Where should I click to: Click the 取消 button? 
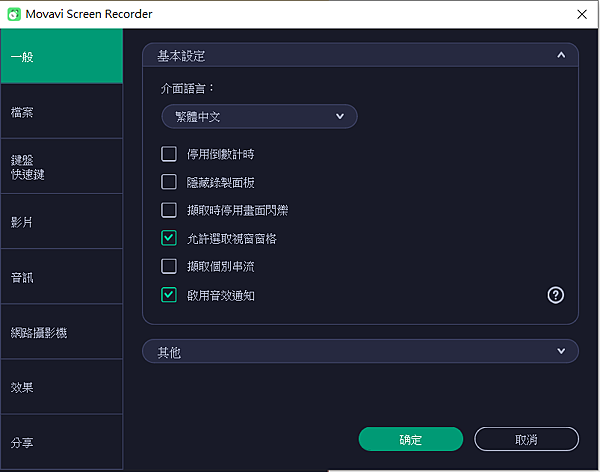click(526, 439)
